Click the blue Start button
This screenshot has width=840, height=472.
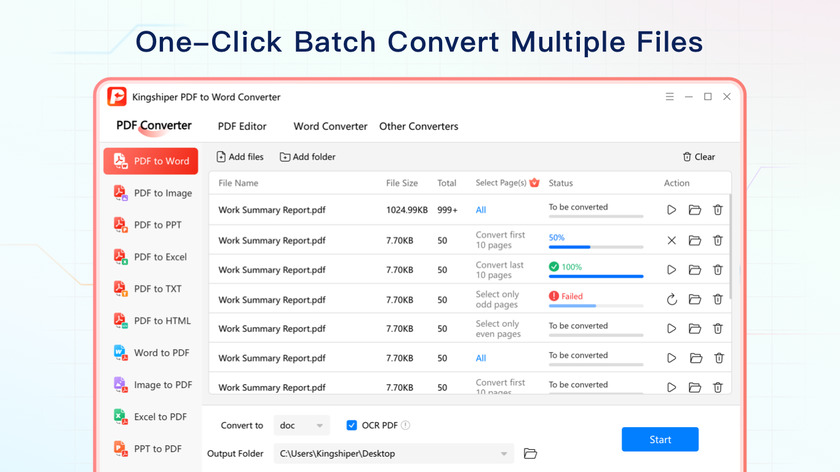click(x=660, y=439)
